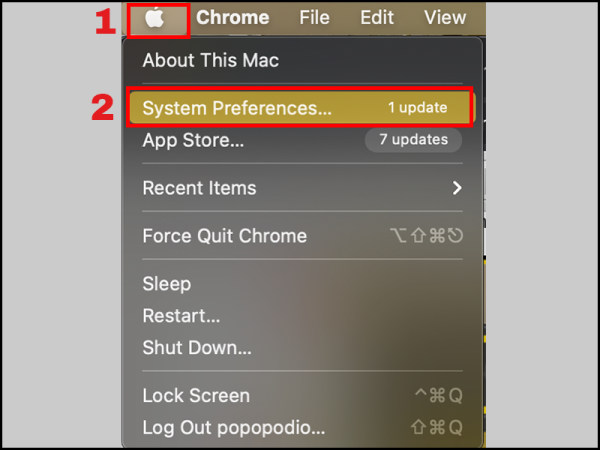Choose the App Store menu entry
The image size is (600, 450).
(x=193, y=140)
